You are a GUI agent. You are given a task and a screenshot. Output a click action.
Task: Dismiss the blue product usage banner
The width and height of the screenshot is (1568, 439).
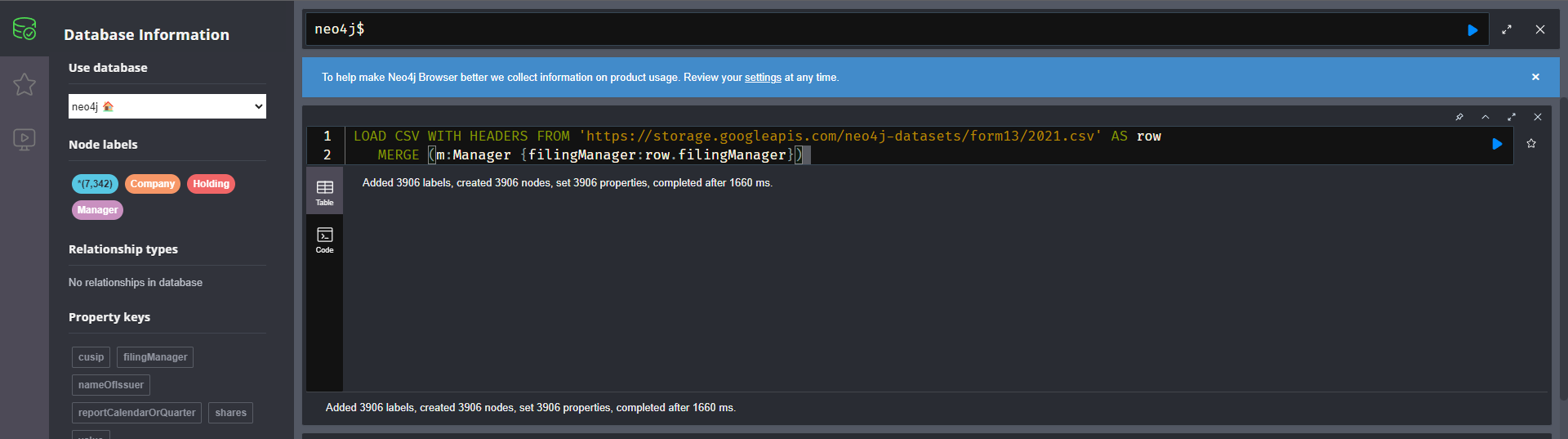click(x=1535, y=77)
